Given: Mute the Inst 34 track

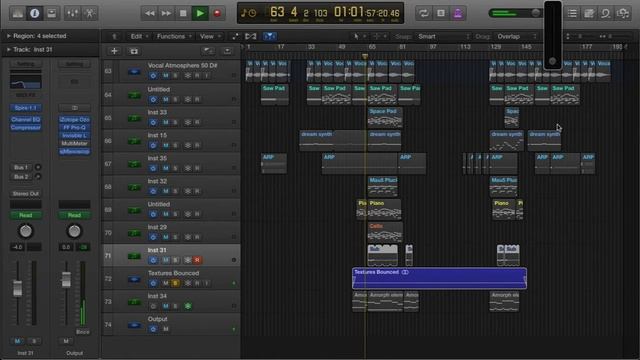Looking at the screenshot, I should [x=166, y=306].
